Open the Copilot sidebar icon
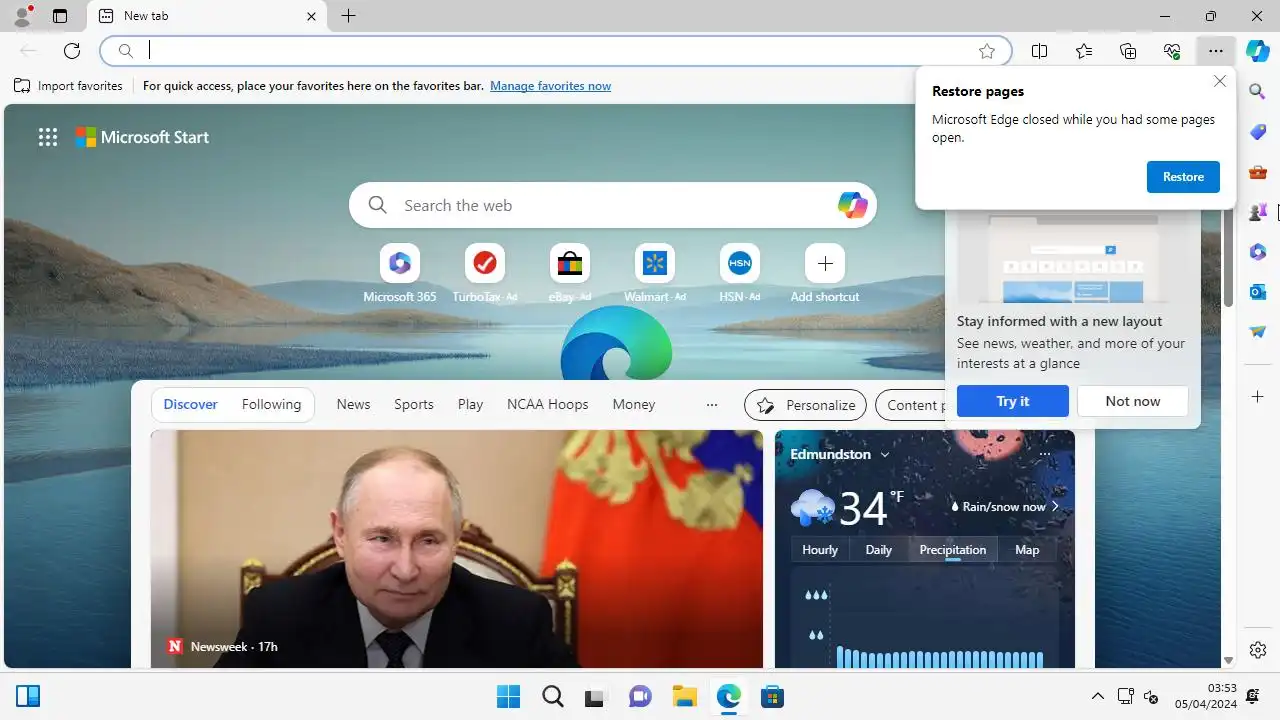This screenshot has height=720, width=1280. coord(1258,51)
